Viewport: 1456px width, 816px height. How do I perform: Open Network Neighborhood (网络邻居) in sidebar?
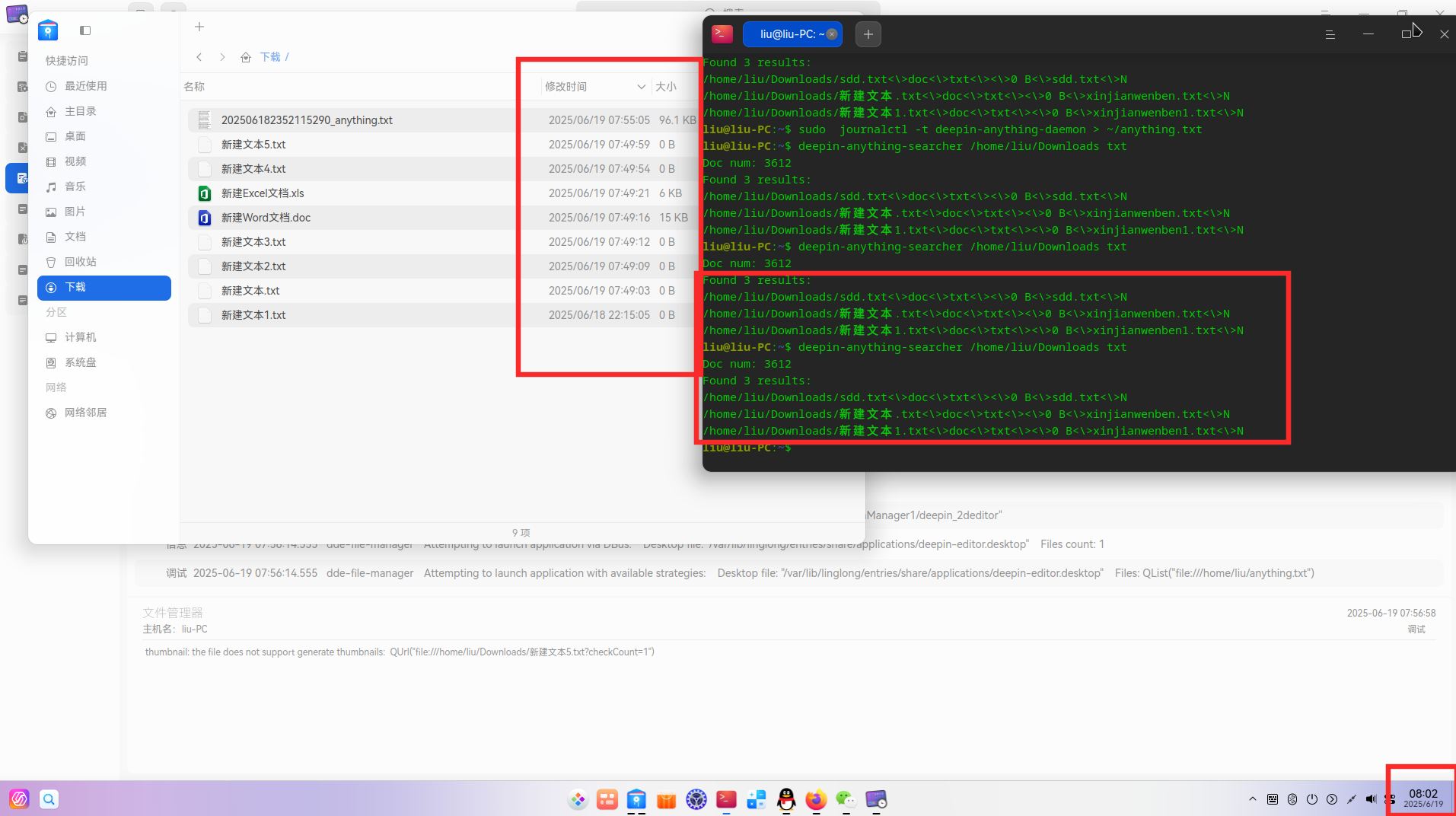click(x=104, y=413)
